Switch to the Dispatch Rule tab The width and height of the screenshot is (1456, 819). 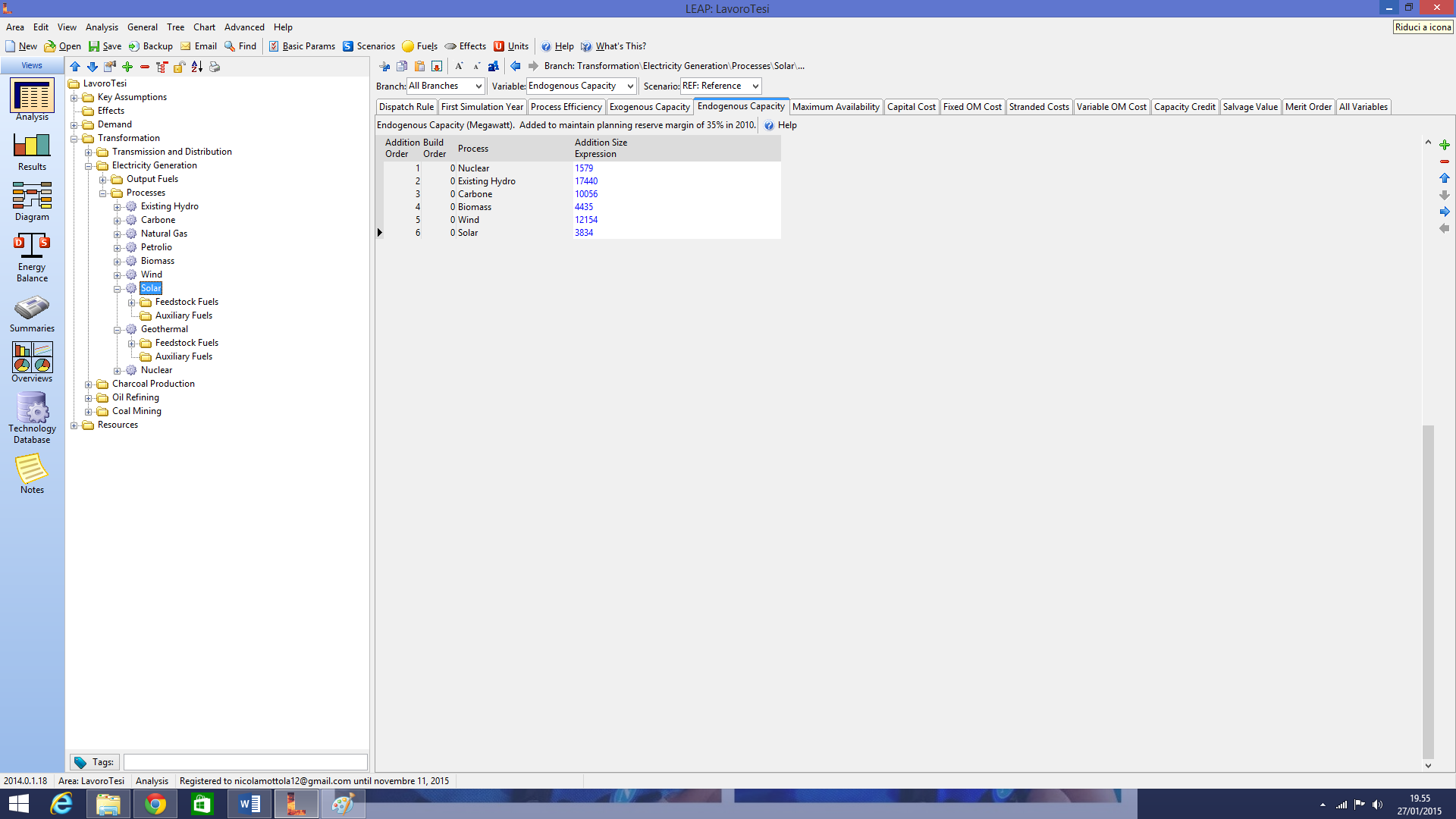[x=406, y=107]
